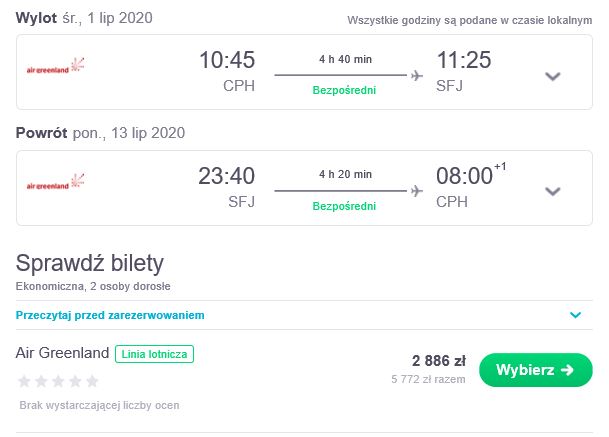Expand outbound flight details with chevron
Viewport: 609px width, 437px height.
tap(553, 76)
